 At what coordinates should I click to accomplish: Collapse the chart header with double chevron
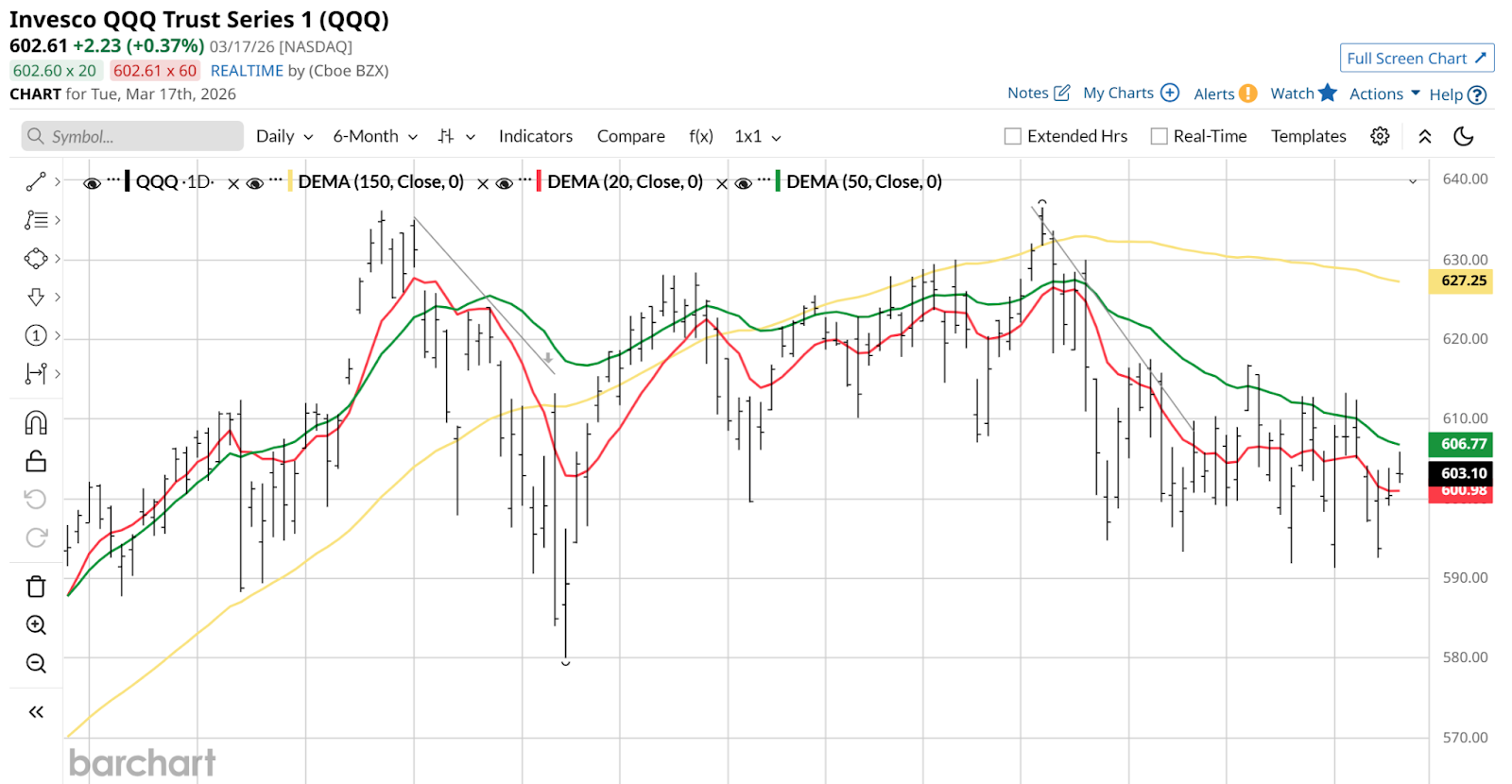1425,137
